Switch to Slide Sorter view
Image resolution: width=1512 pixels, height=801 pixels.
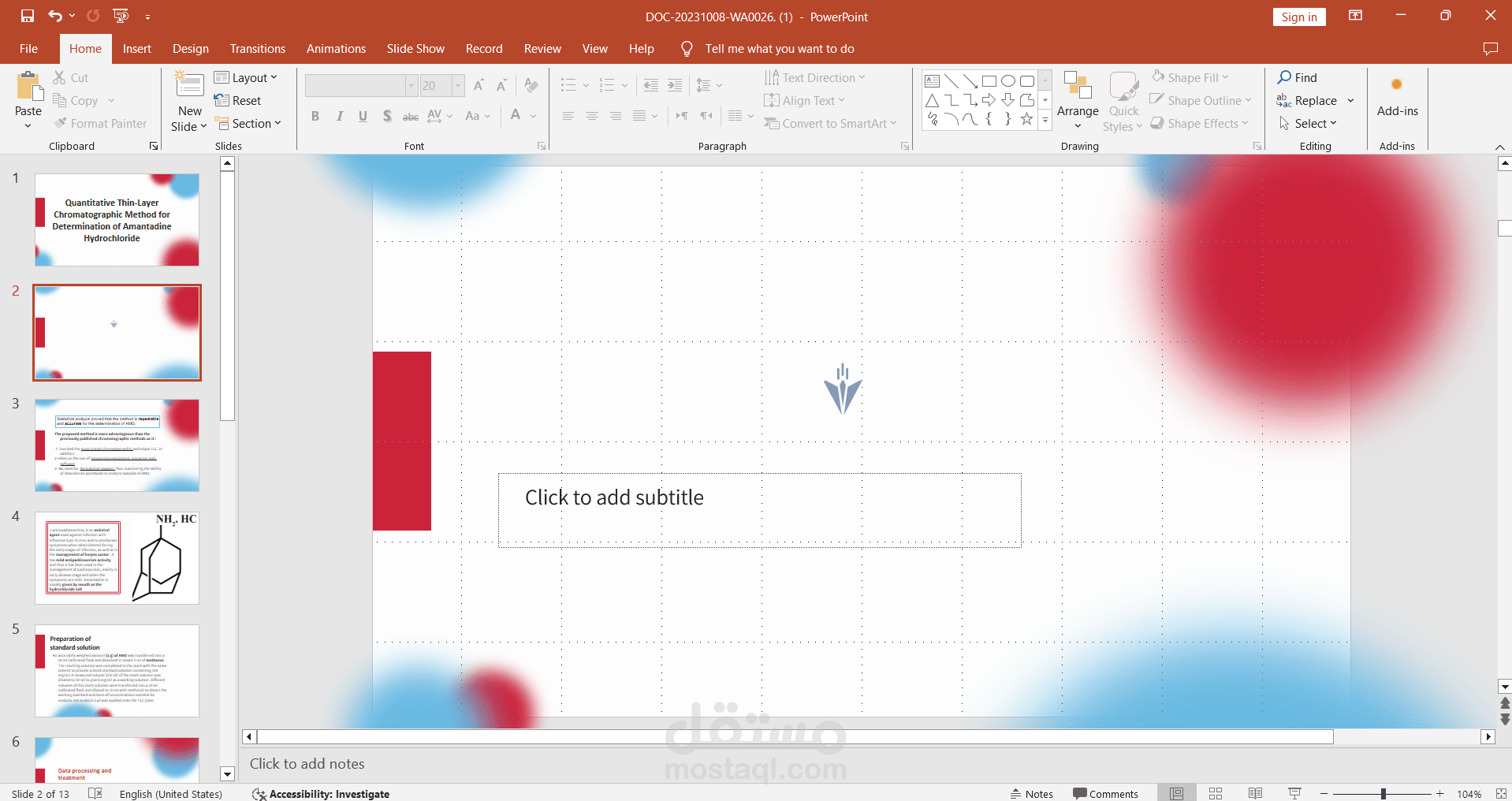point(1216,793)
